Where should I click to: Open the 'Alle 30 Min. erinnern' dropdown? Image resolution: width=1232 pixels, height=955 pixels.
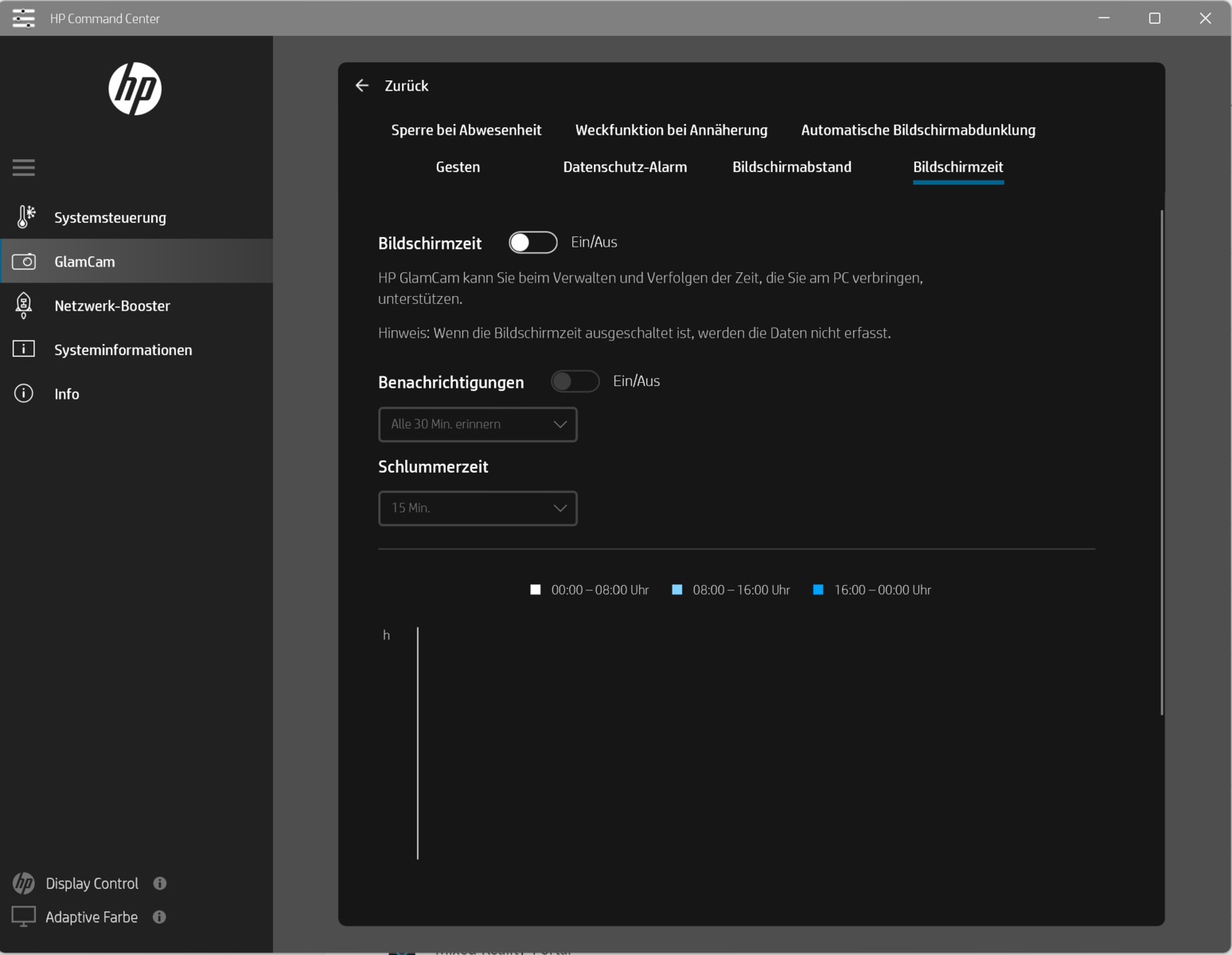click(478, 424)
